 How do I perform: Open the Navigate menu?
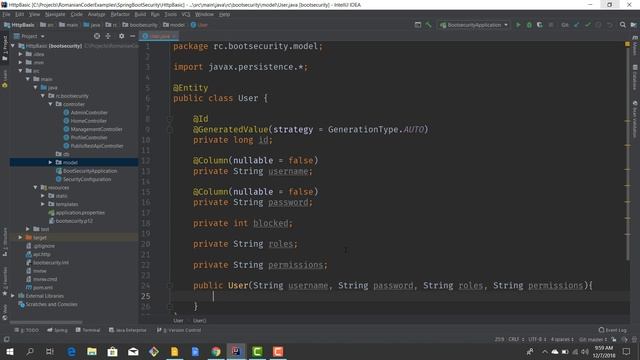tap(55, 14)
